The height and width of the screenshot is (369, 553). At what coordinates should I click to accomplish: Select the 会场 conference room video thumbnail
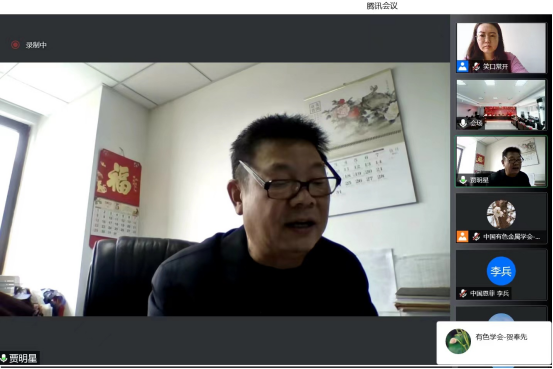501,105
